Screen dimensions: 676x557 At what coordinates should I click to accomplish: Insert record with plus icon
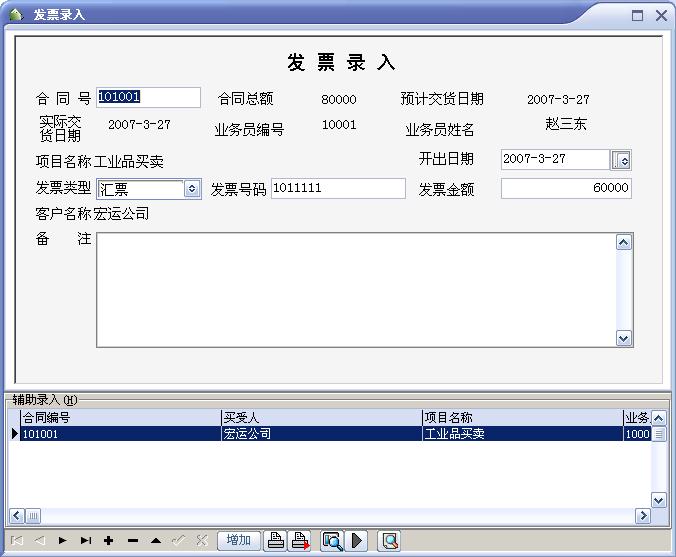[x=109, y=540]
